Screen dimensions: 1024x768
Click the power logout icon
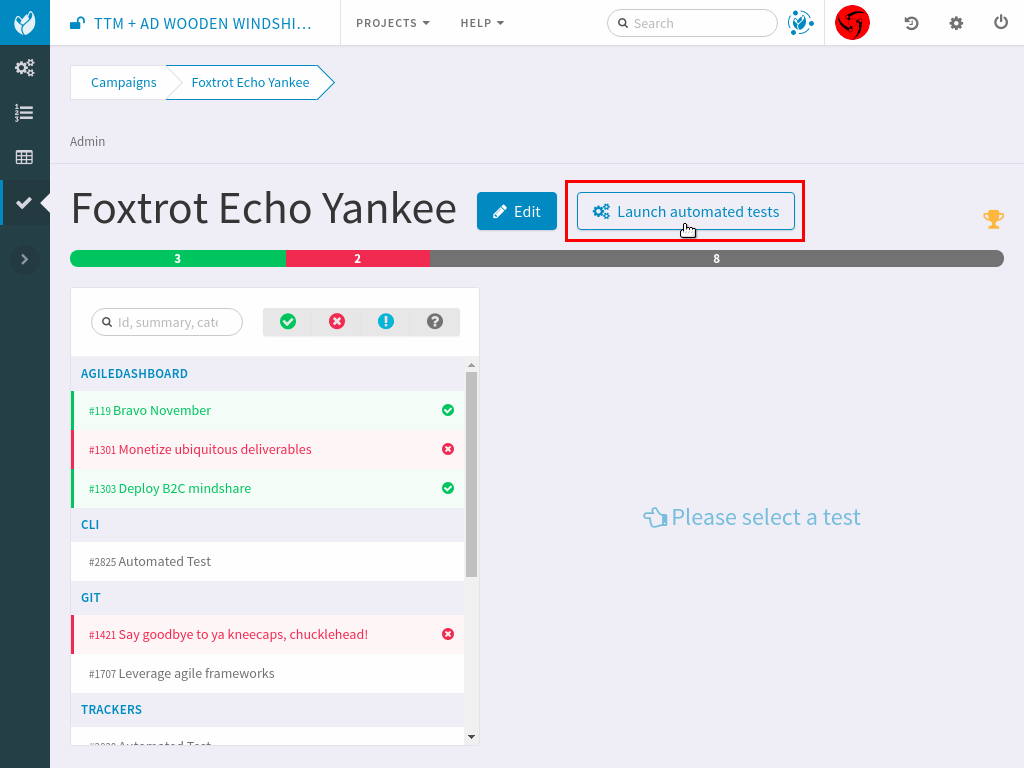[x=999, y=22]
